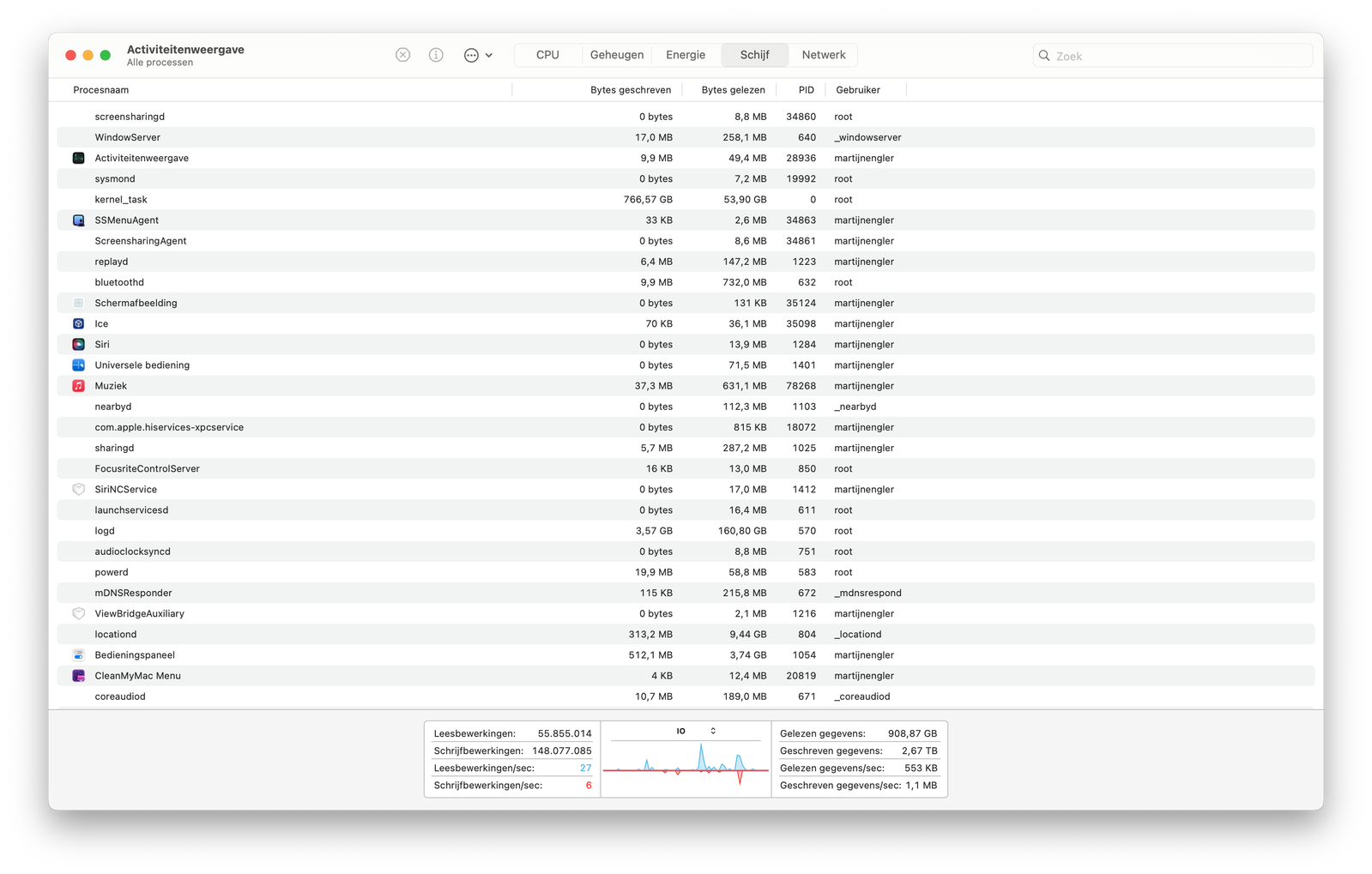
Task: Open process info via the (i) icon
Action: coord(436,55)
